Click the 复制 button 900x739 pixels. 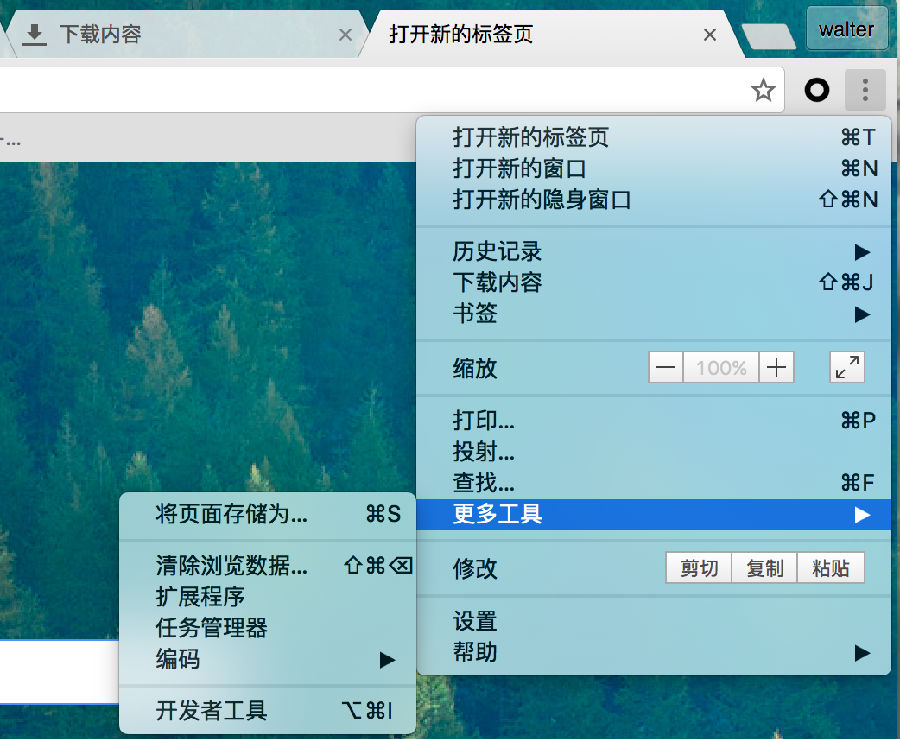[x=765, y=568]
